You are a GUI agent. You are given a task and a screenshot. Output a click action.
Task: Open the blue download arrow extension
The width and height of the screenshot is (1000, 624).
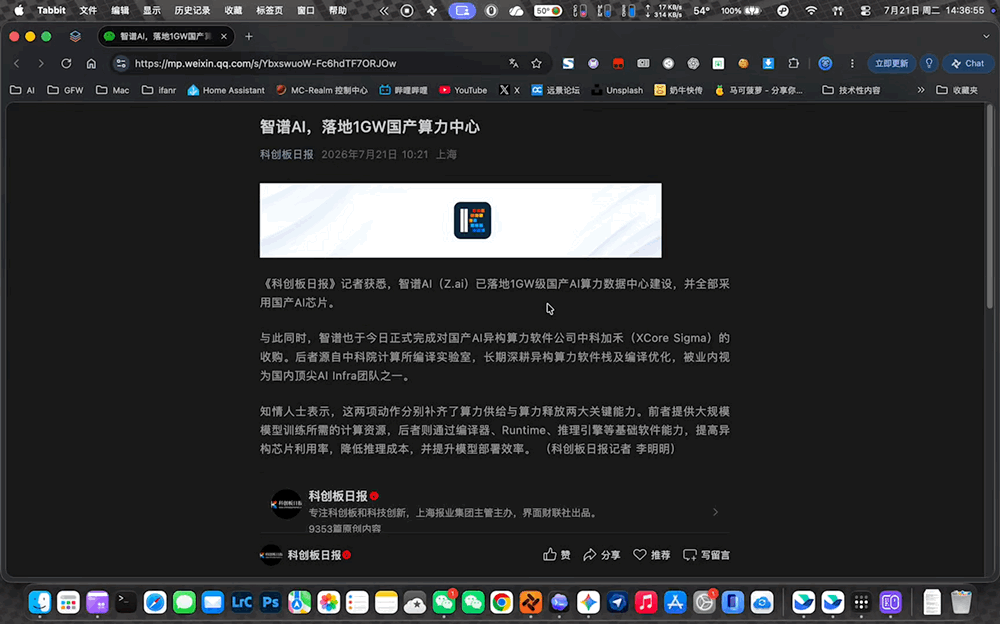click(768, 63)
